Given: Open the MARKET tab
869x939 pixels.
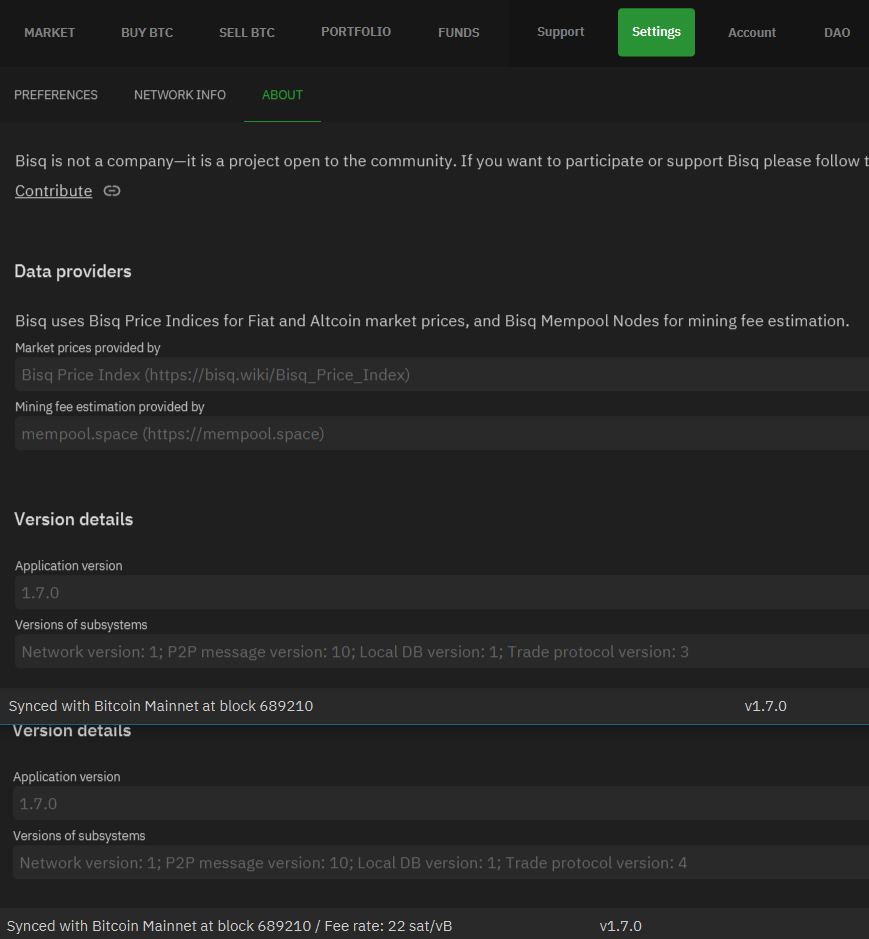Looking at the screenshot, I should click(49, 32).
